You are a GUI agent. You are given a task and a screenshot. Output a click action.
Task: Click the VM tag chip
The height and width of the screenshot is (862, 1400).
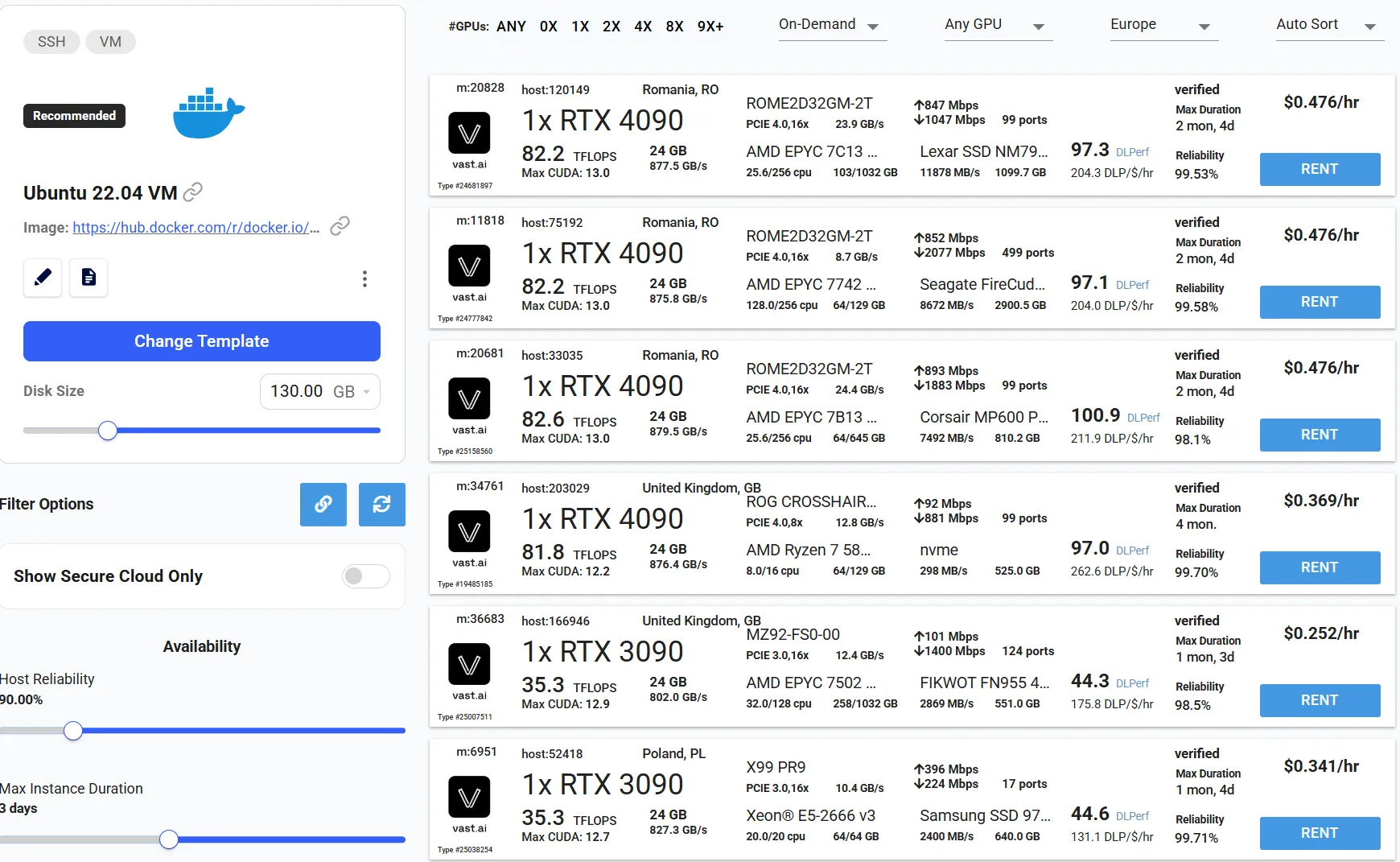110,42
